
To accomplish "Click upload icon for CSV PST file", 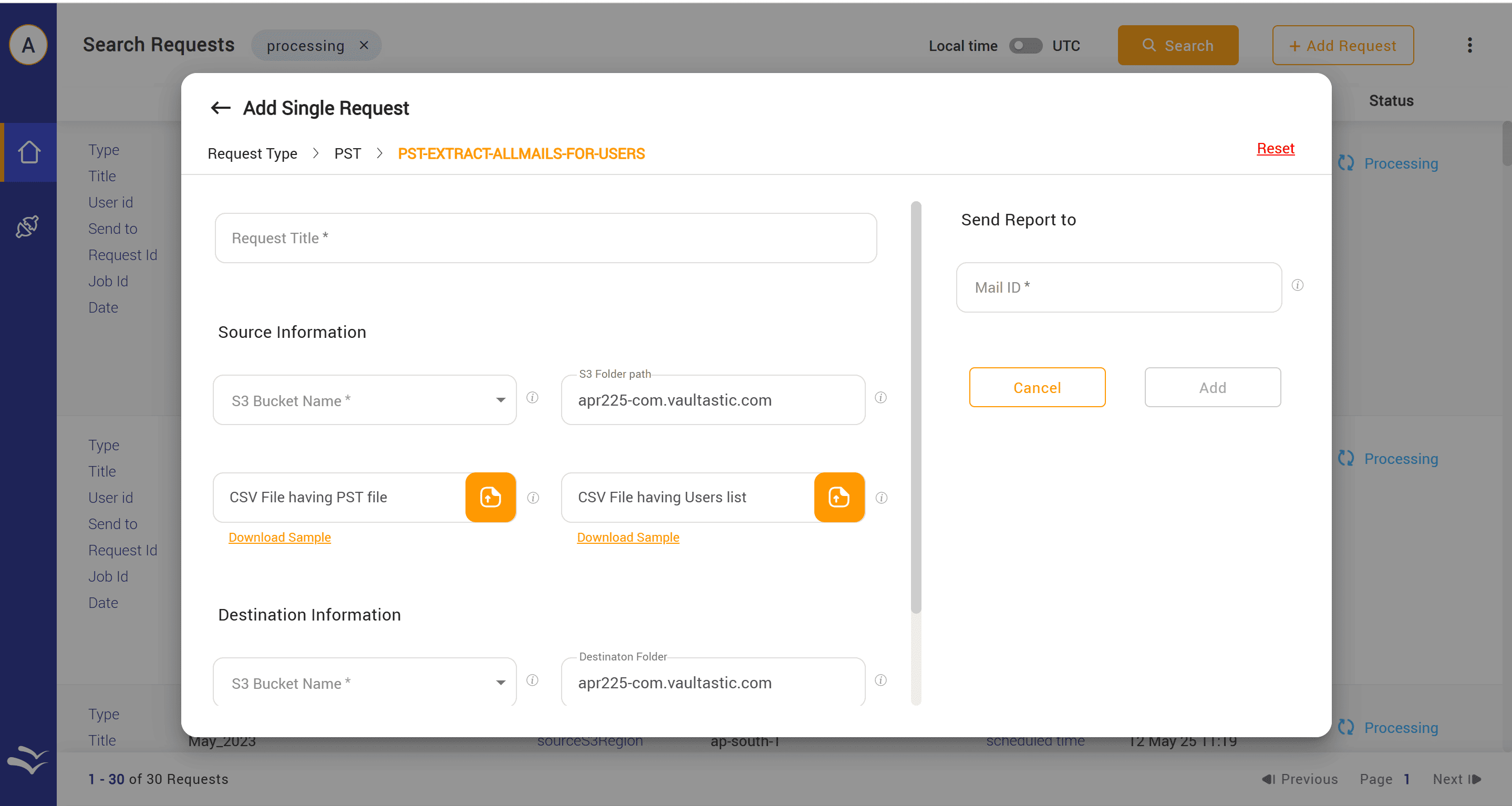I will tap(490, 497).
